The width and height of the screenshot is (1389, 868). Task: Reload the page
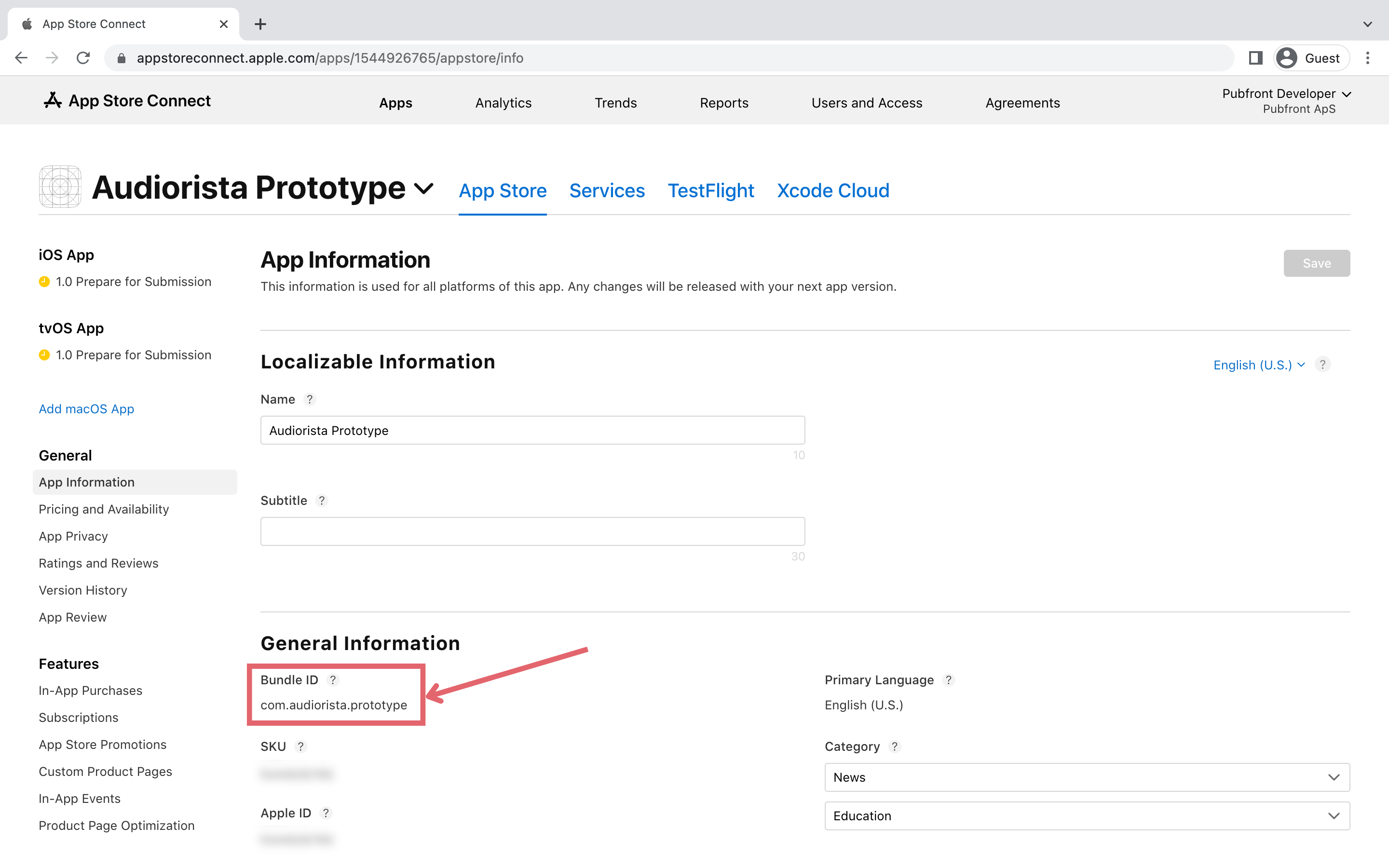click(83, 58)
